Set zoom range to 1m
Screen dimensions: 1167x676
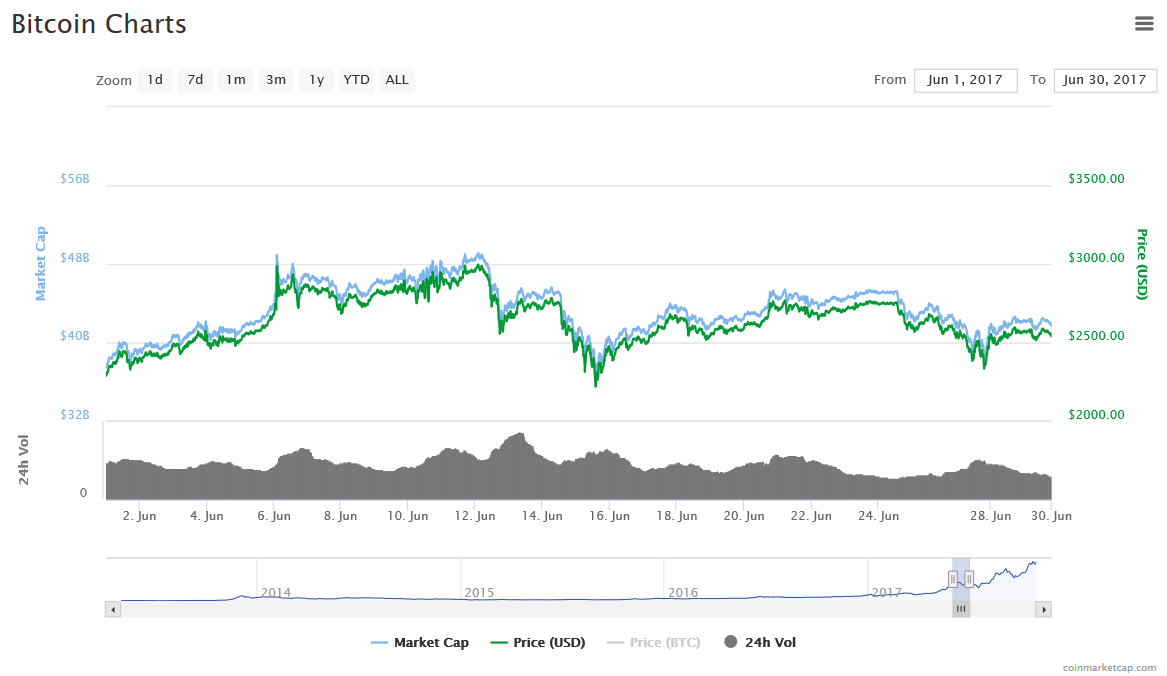tap(235, 80)
